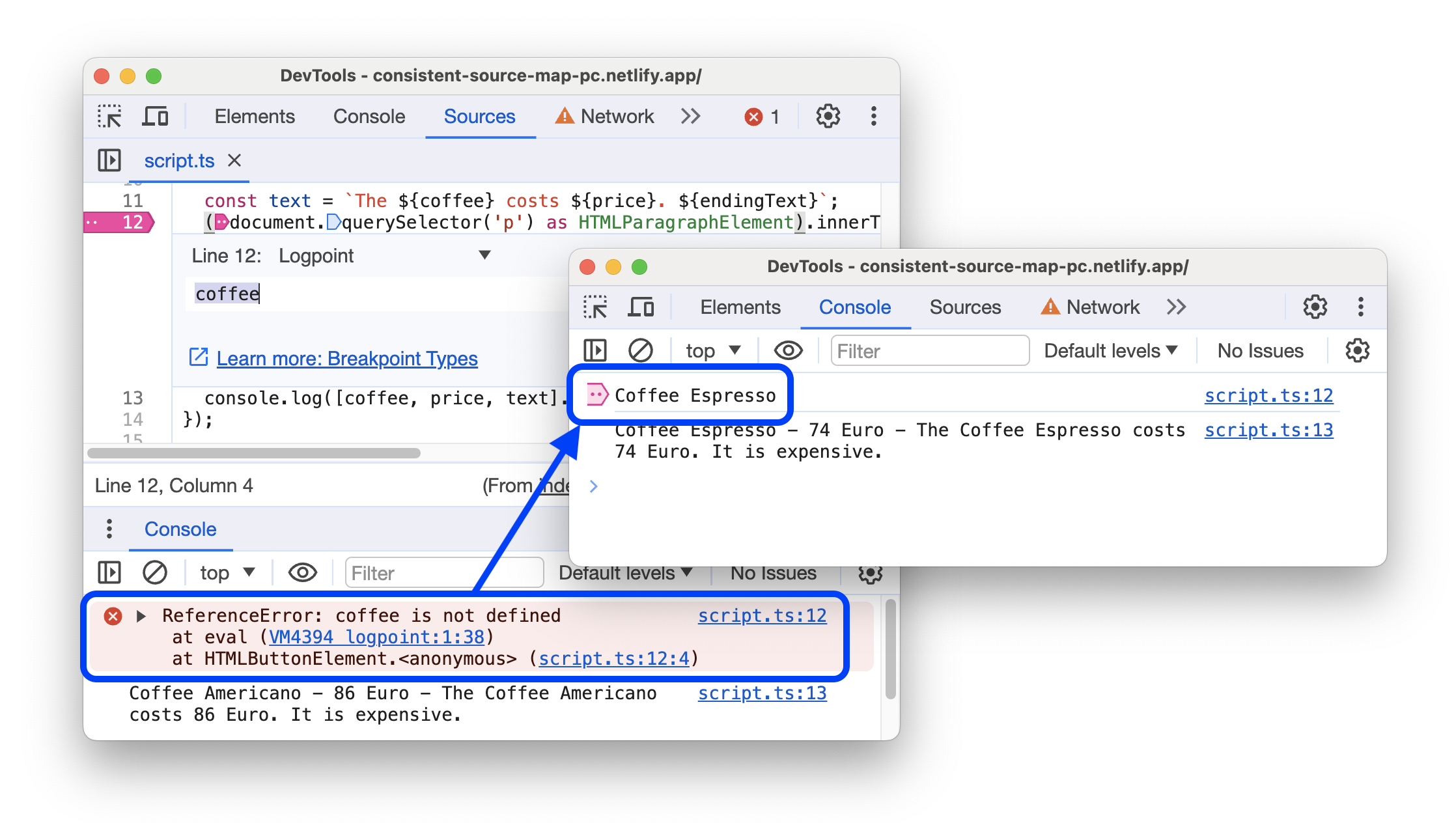
Task: Open the Logpoint type dropdown arrow
Action: (484, 256)
